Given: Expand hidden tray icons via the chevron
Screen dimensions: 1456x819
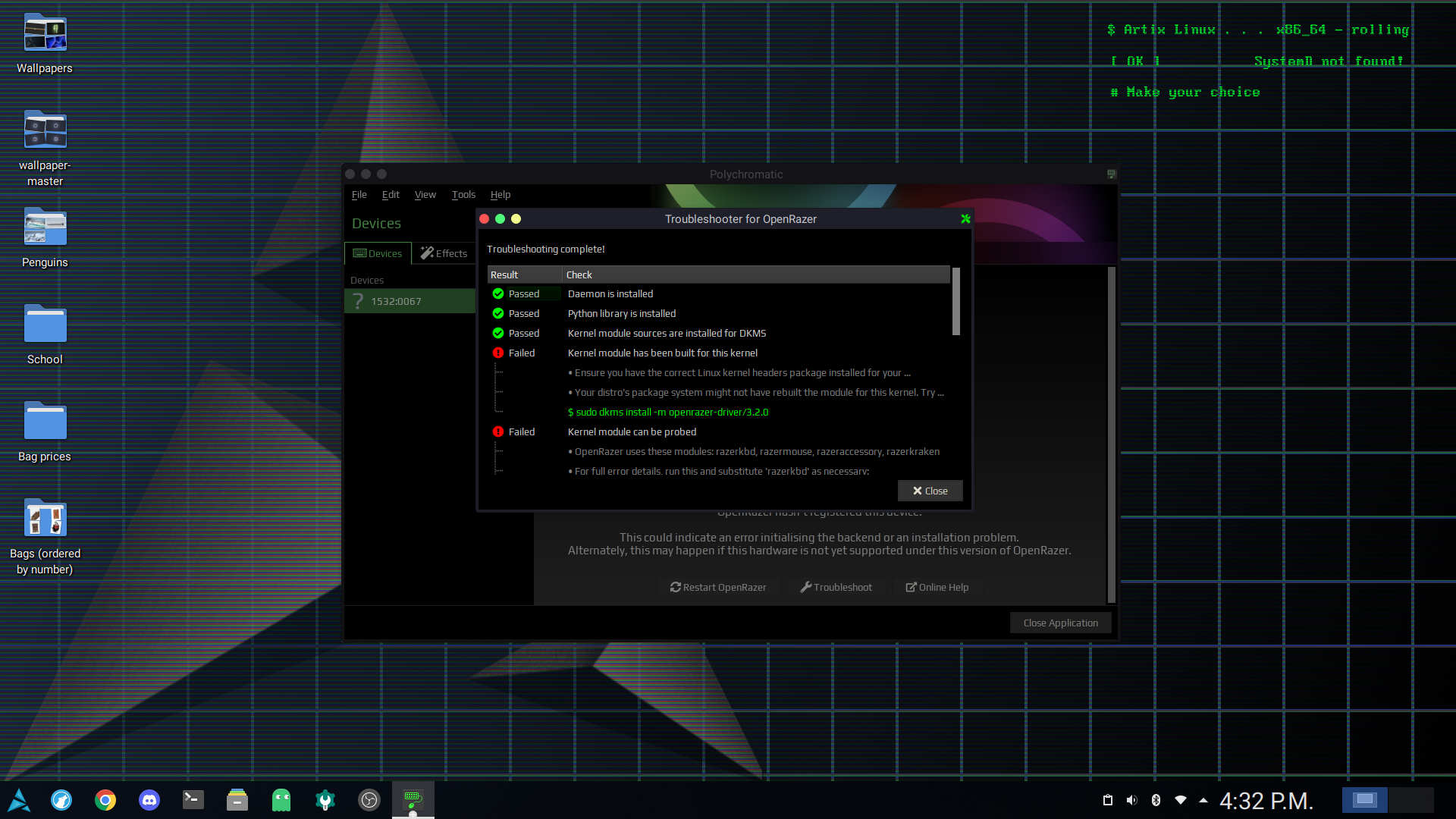Looking at the screenshot, I should 1203,800.
